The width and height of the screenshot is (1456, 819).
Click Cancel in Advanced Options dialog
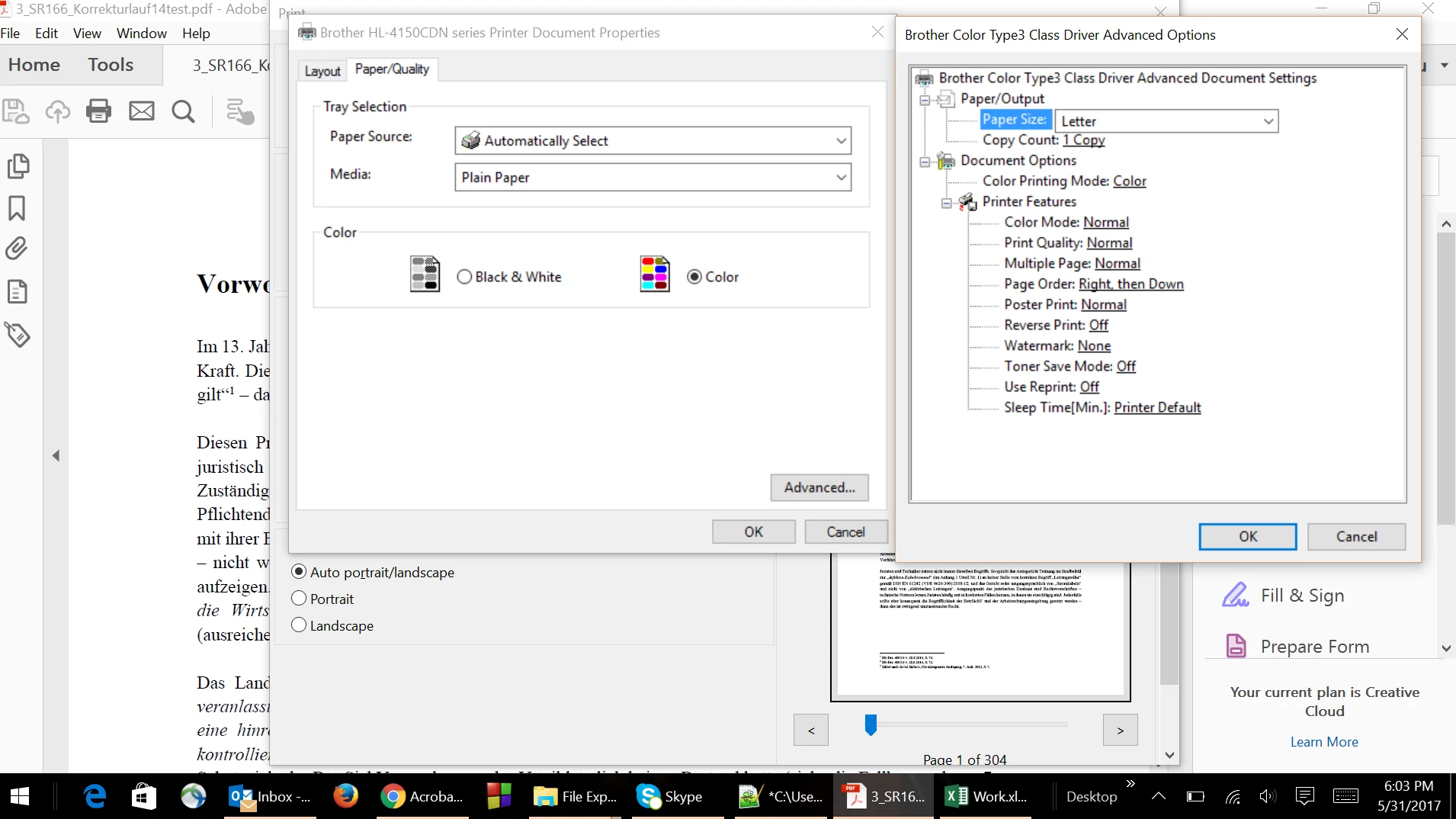coord(1356,536)
